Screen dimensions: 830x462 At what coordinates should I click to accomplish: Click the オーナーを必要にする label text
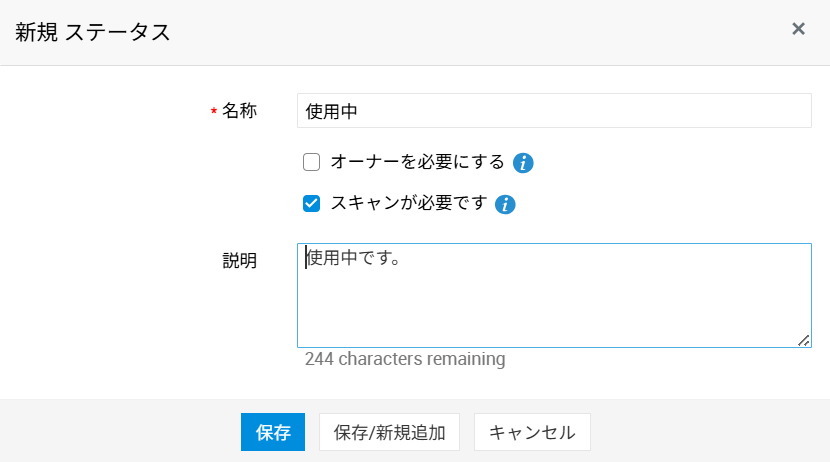(x=417, y=162)
